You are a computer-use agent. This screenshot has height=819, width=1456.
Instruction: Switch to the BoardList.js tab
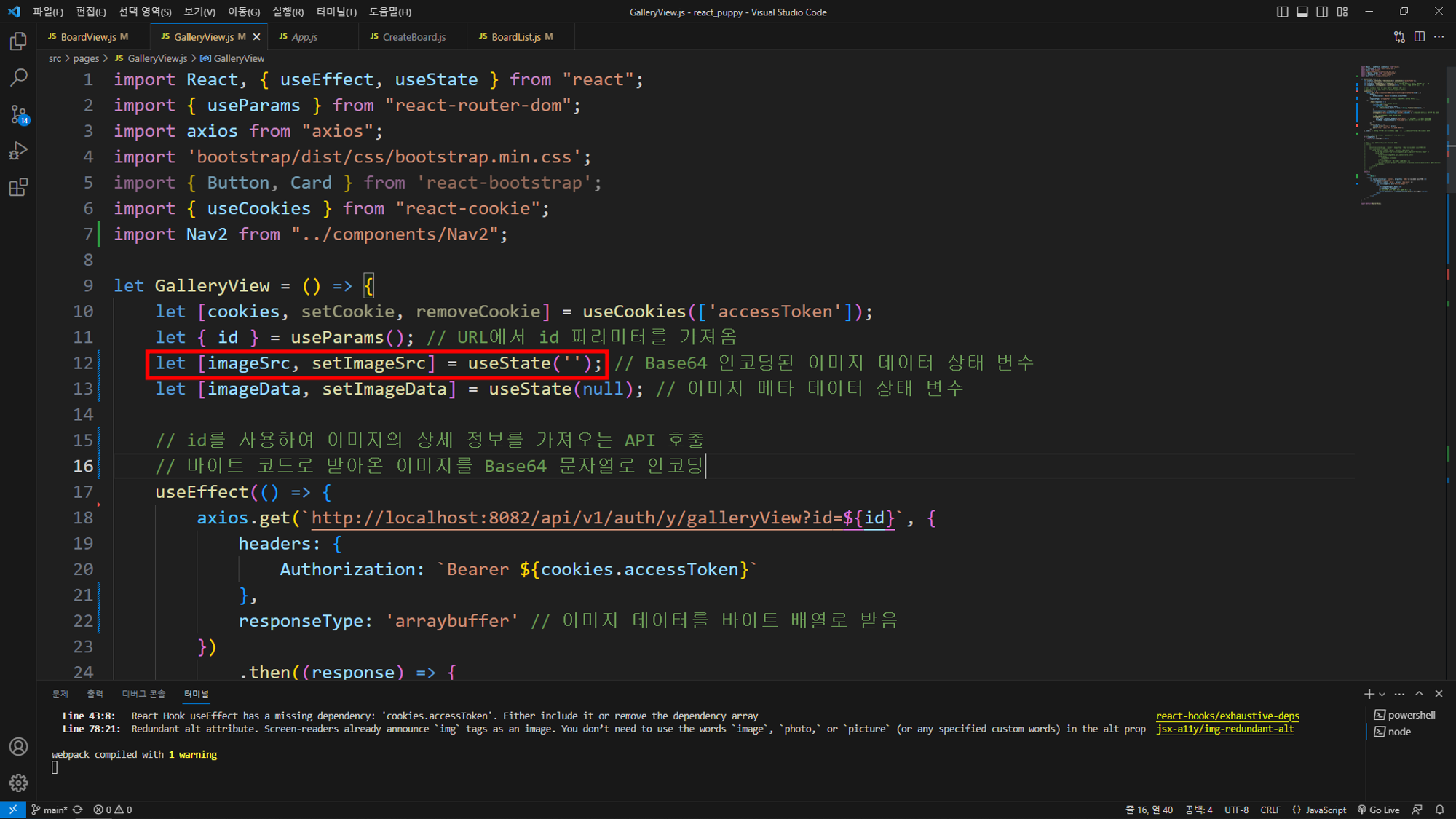515,36
